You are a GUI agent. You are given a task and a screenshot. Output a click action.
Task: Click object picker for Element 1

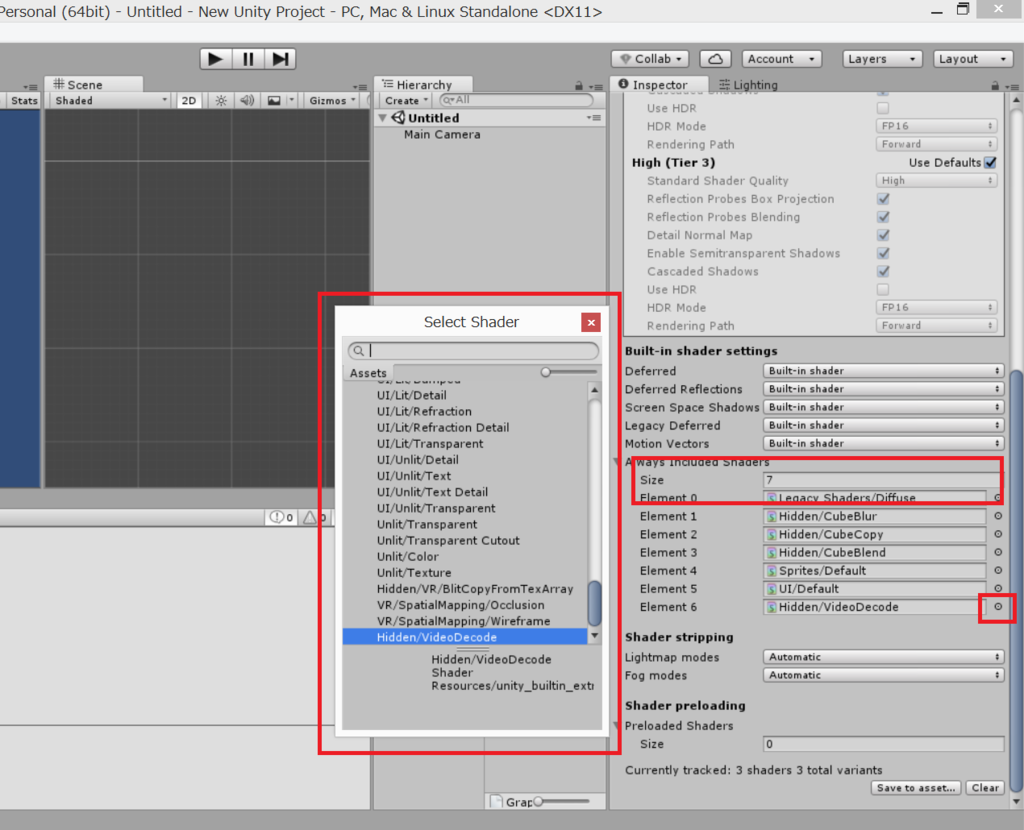coord(998,515)
